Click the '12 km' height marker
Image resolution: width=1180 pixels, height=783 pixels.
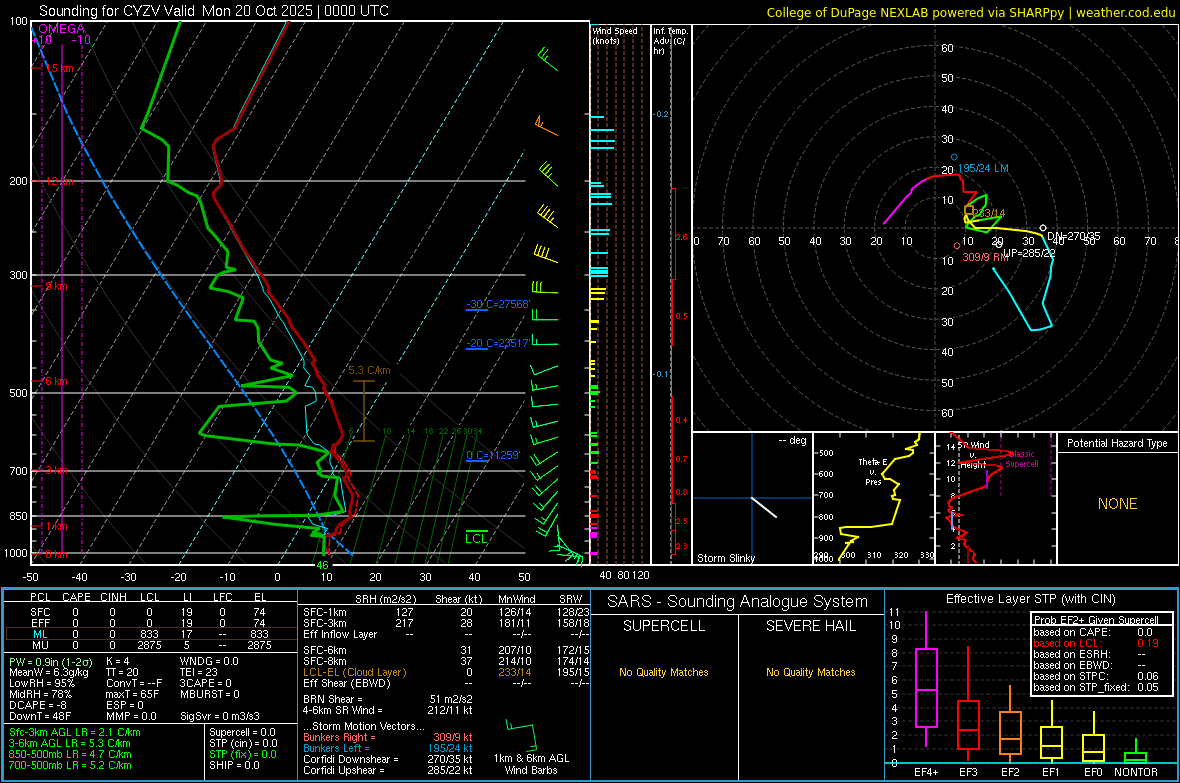point(59,181)
